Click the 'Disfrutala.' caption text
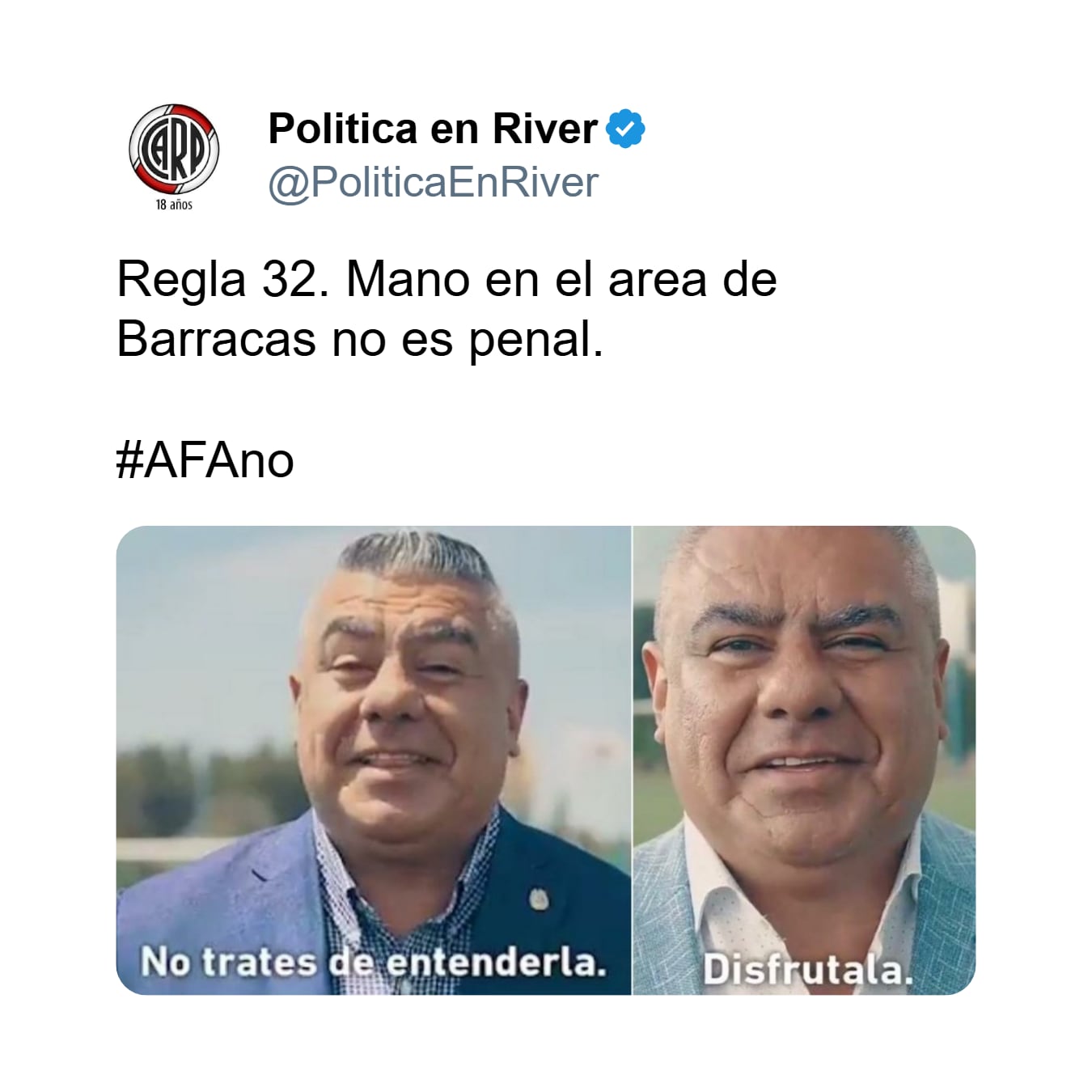Image resolution: width=1092 pixels, height=1092 pixels. click(x=807, y=969)
